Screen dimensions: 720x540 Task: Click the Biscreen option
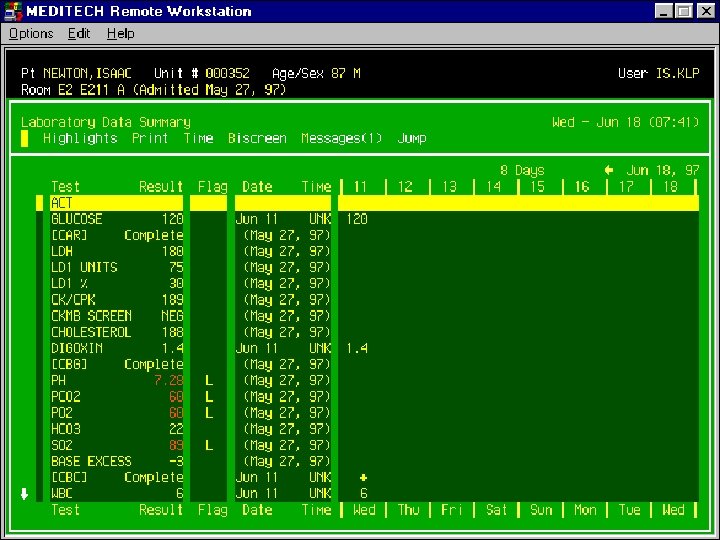point(257,138)
